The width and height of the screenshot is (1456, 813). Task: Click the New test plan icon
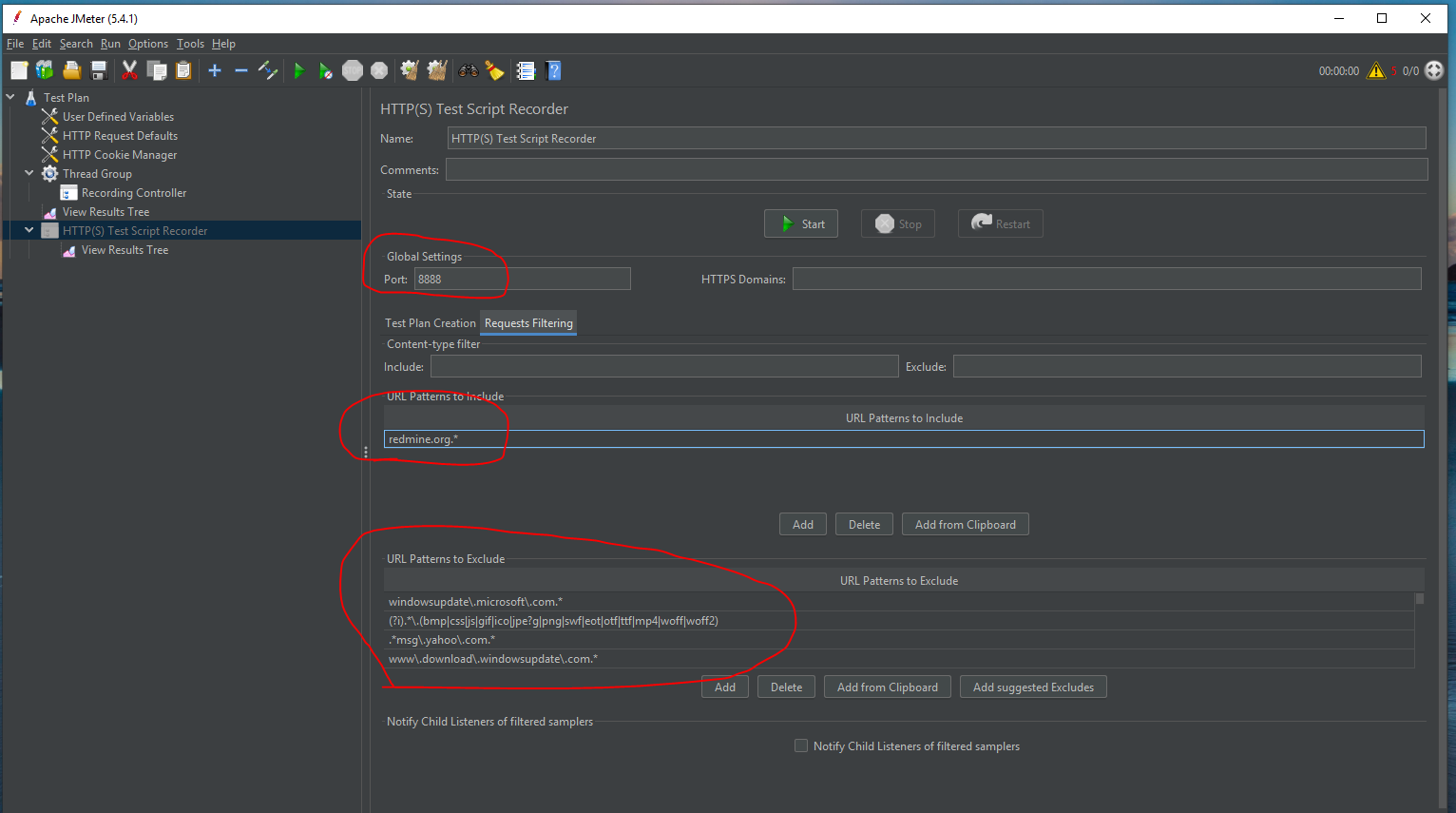pos(19,70)
